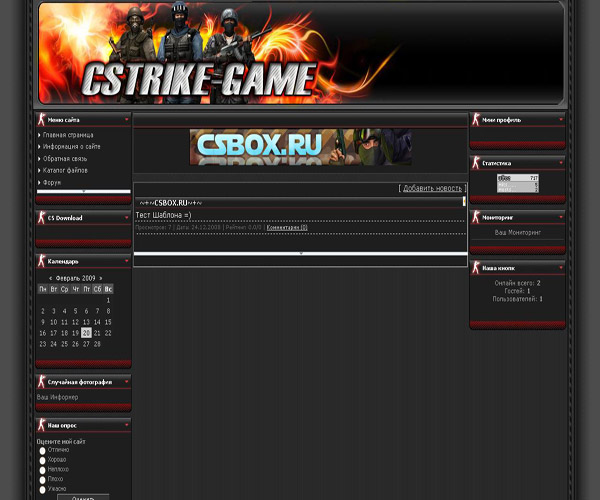
Task: Open the Главная страница menu item
Action: coord(68,134)
